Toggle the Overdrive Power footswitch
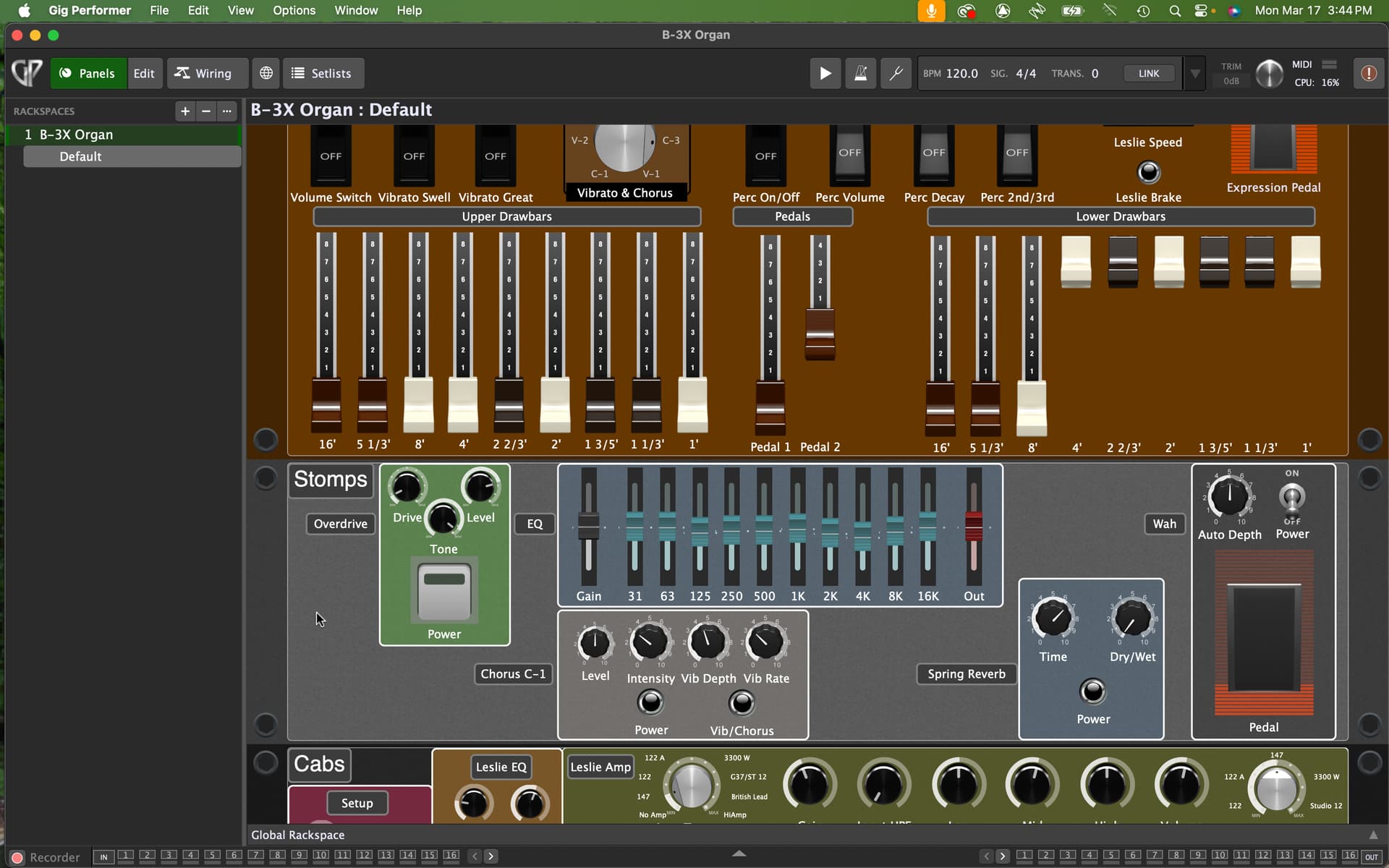 point(444,591)
